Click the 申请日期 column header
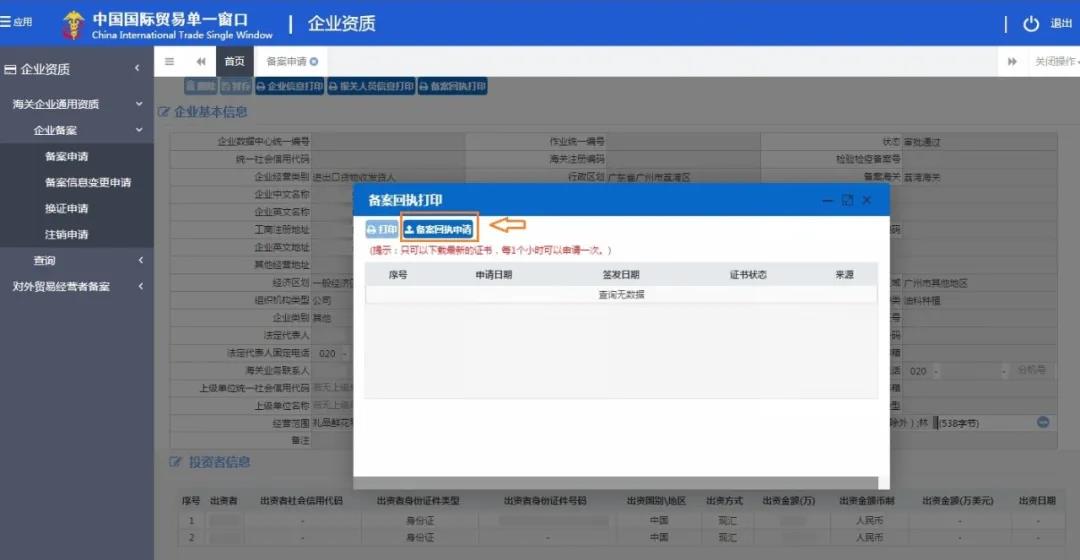1080x560 pixels. tap(493, 275)
